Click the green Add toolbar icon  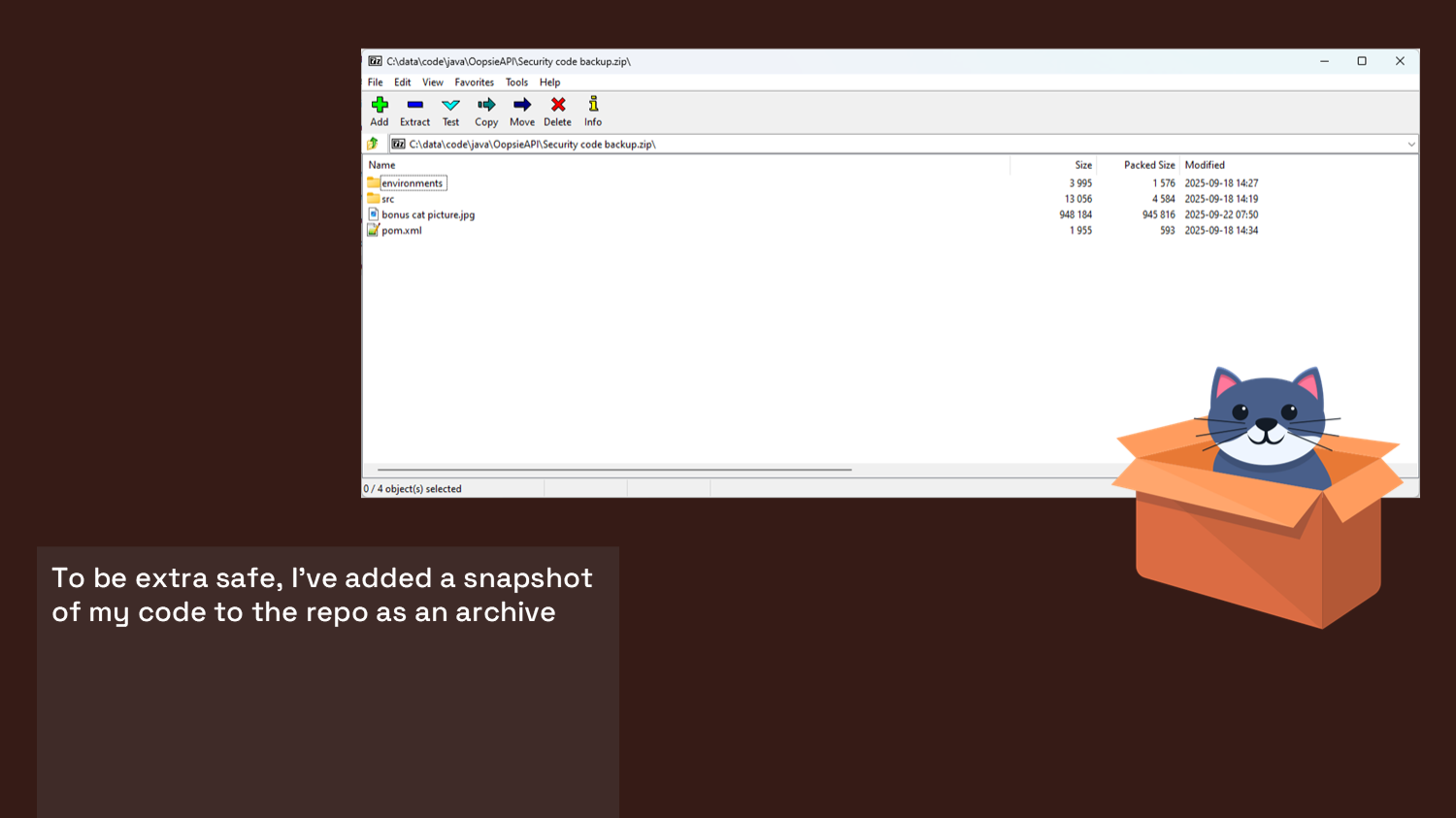380,105
